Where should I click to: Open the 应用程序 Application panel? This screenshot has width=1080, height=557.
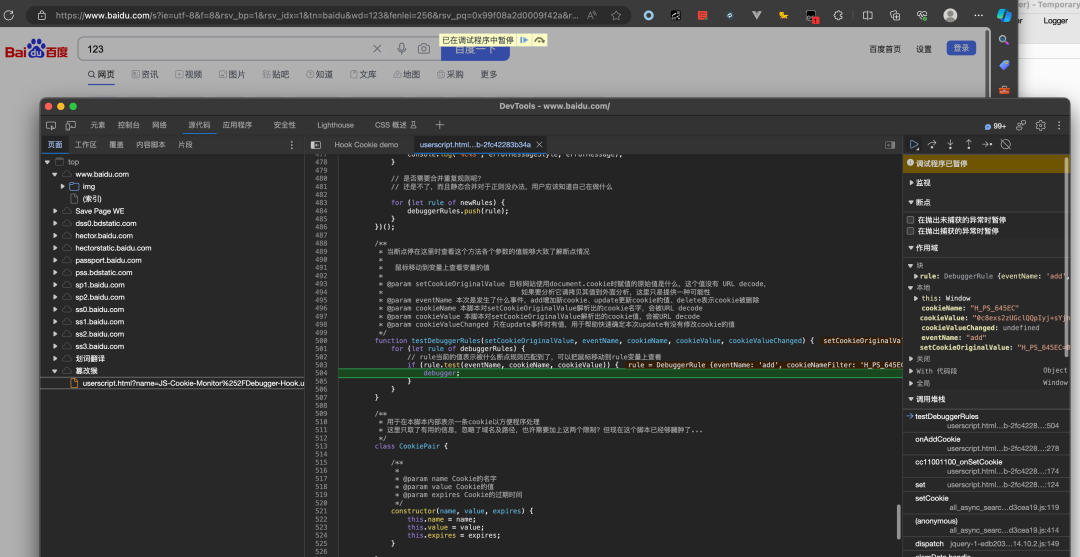point(238,125)
